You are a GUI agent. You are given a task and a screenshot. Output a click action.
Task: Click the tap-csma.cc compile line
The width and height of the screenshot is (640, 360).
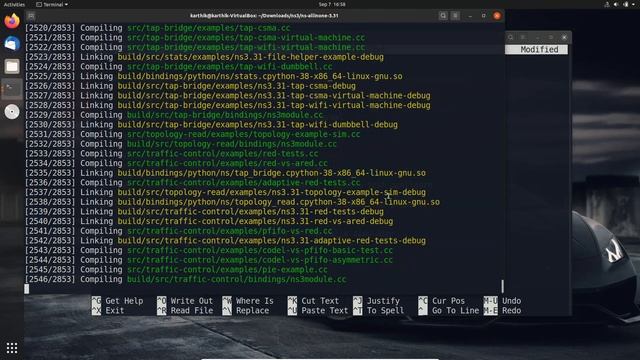pos(158,28)
